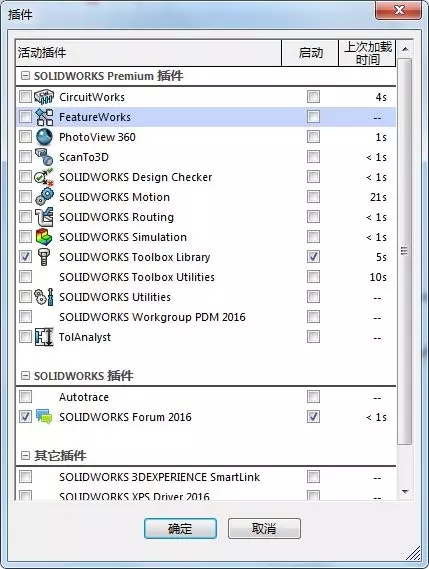The height and width of the screenshot is (569, 429).
Task: Collapse 其它插件 group
Action: pyautogui.click(x=25, y=455)
